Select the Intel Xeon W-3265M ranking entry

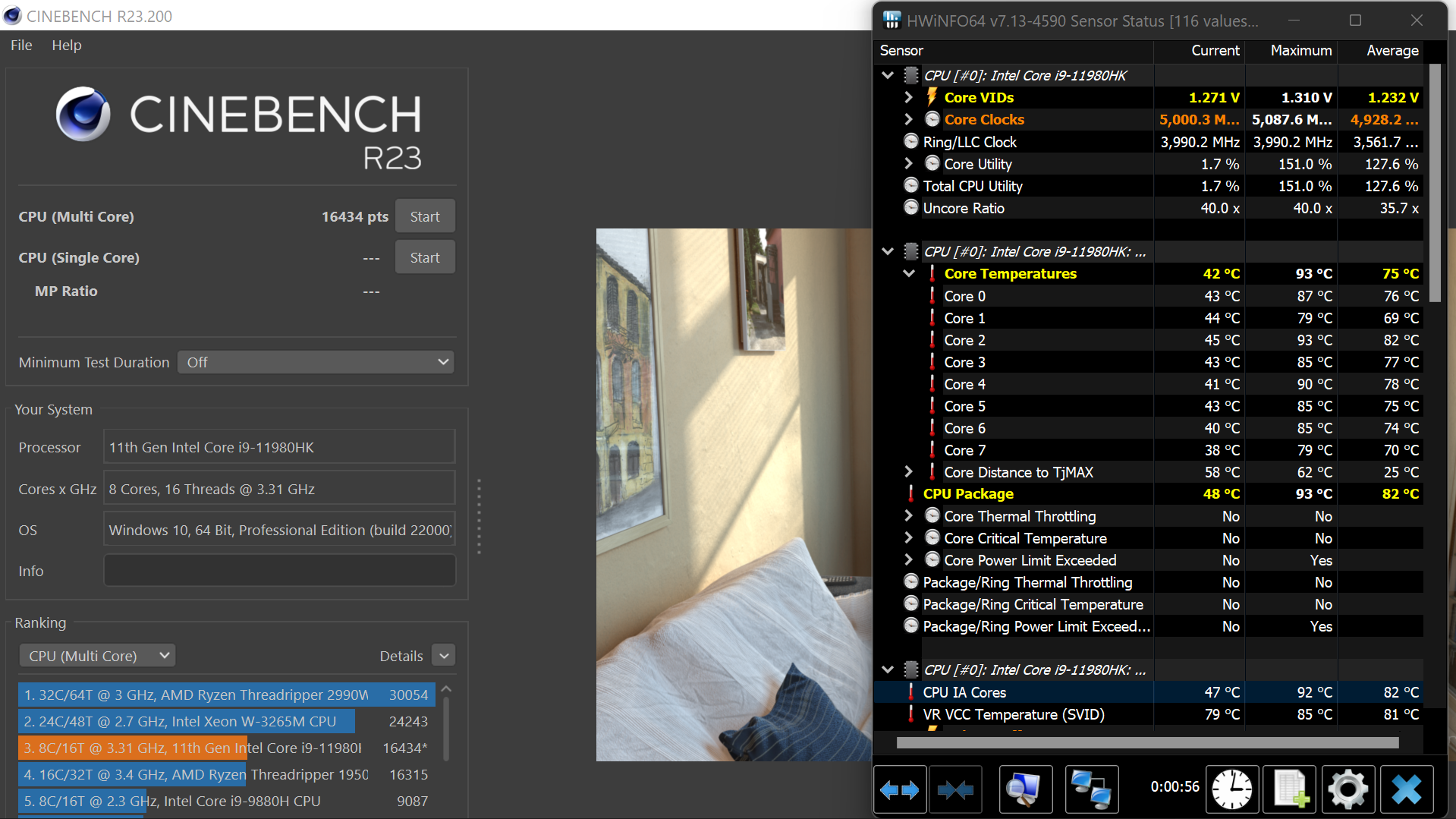(227, 721)
